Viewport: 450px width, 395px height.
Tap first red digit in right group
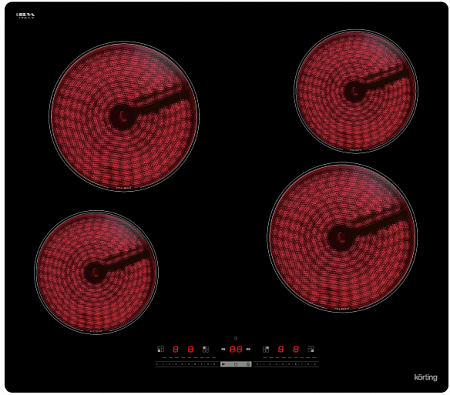click(281, 349)
